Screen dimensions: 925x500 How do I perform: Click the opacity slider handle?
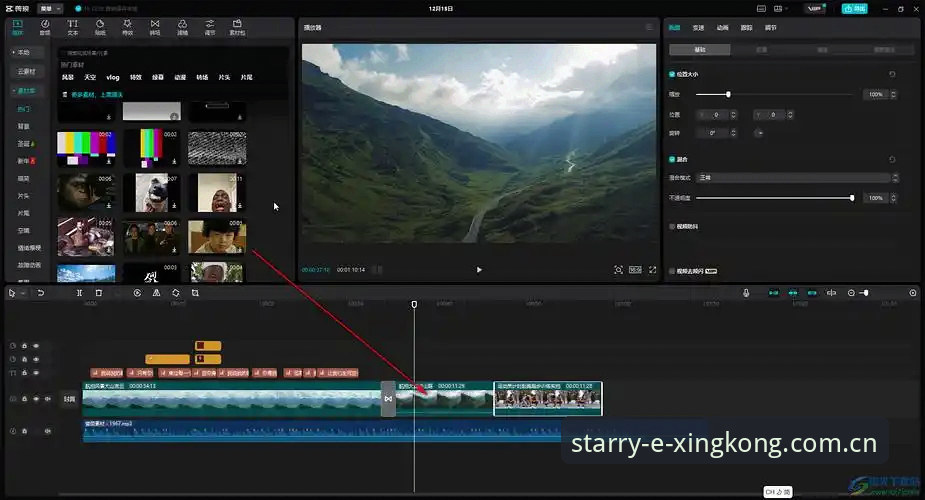click(x=852, y=198)
